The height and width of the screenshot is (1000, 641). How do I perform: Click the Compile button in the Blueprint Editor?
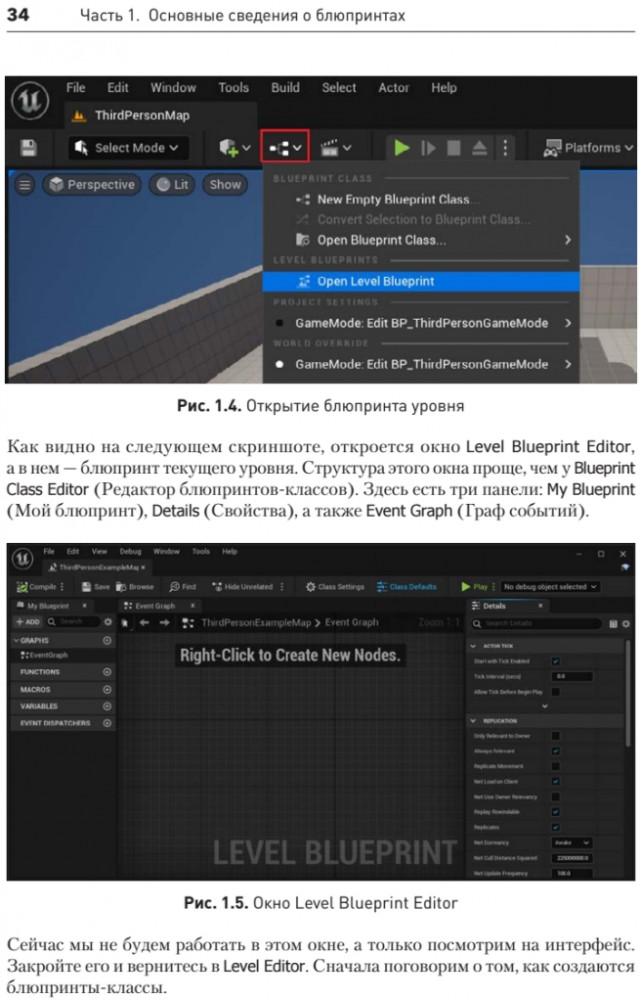(x=37, y=587)
